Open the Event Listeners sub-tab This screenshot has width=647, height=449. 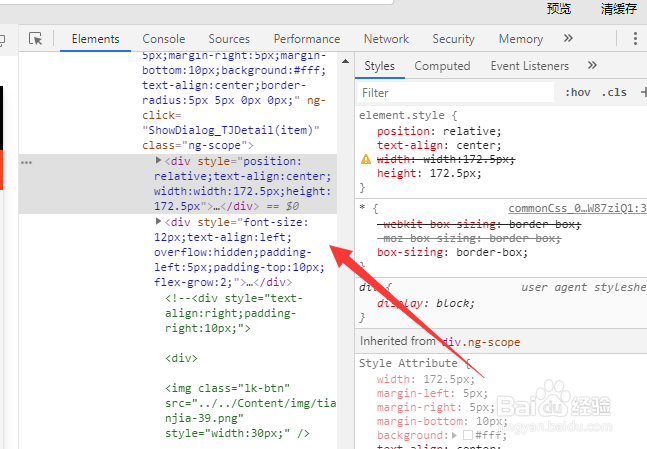530,66
